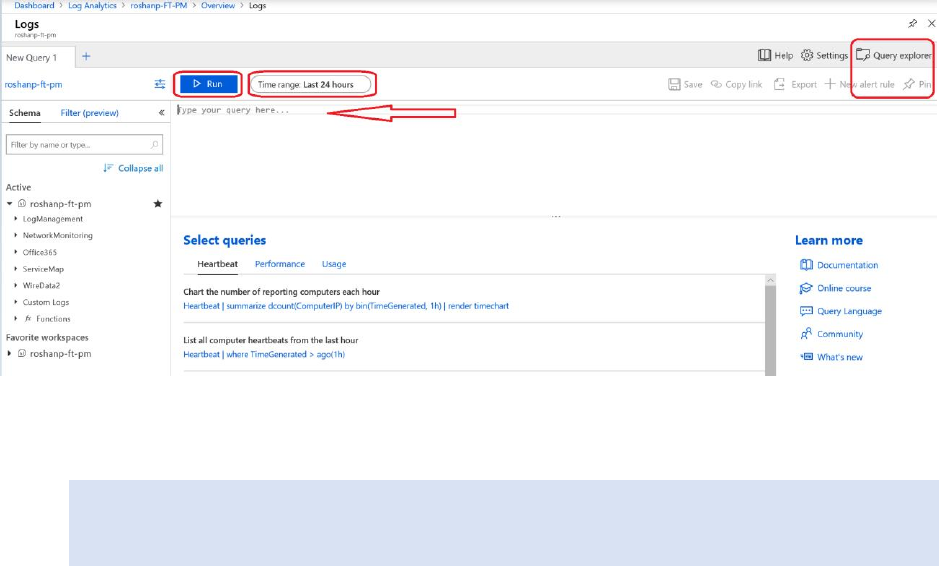Image resolution: width=939 pixels, height=566 pixels.
Task: Open the Documentation link
Action: (847, 265)
